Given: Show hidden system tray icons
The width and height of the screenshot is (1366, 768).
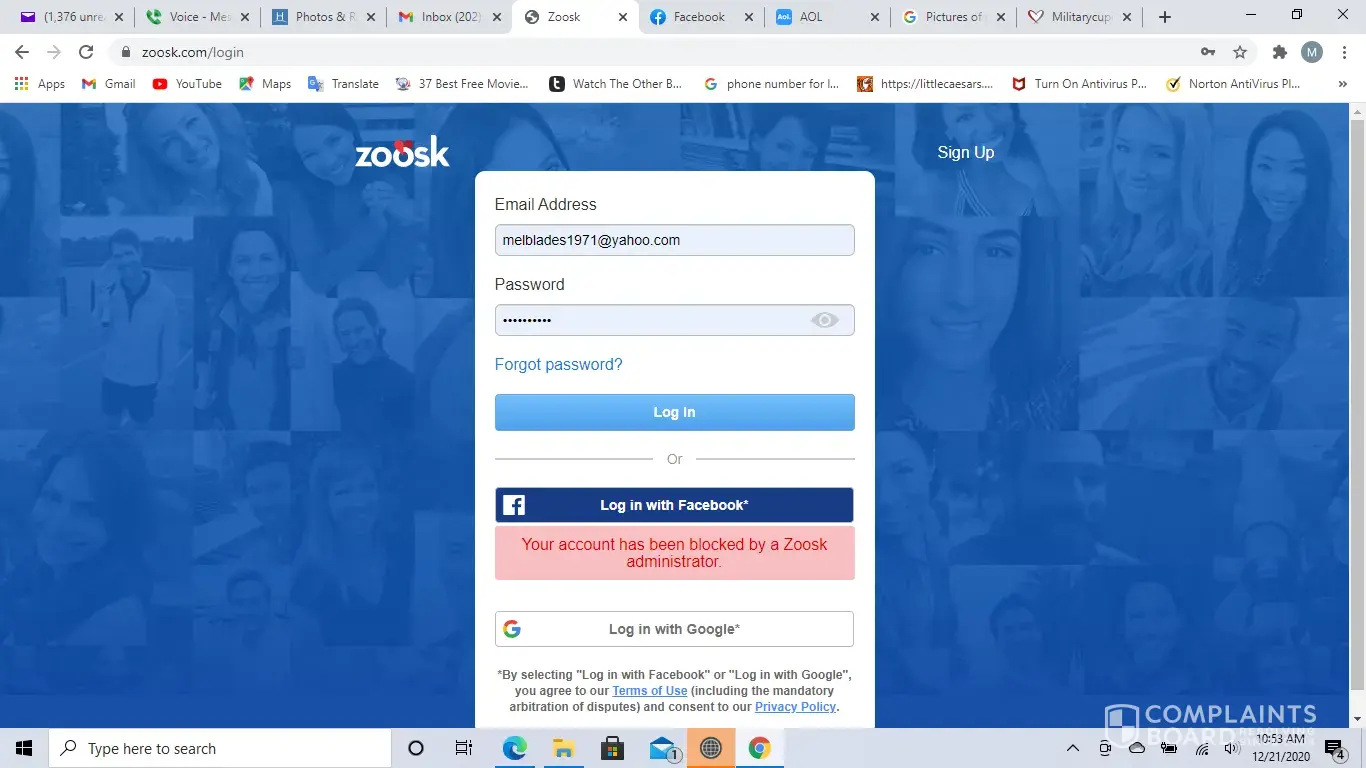Looking at the screenshot, I should 1073,748.
